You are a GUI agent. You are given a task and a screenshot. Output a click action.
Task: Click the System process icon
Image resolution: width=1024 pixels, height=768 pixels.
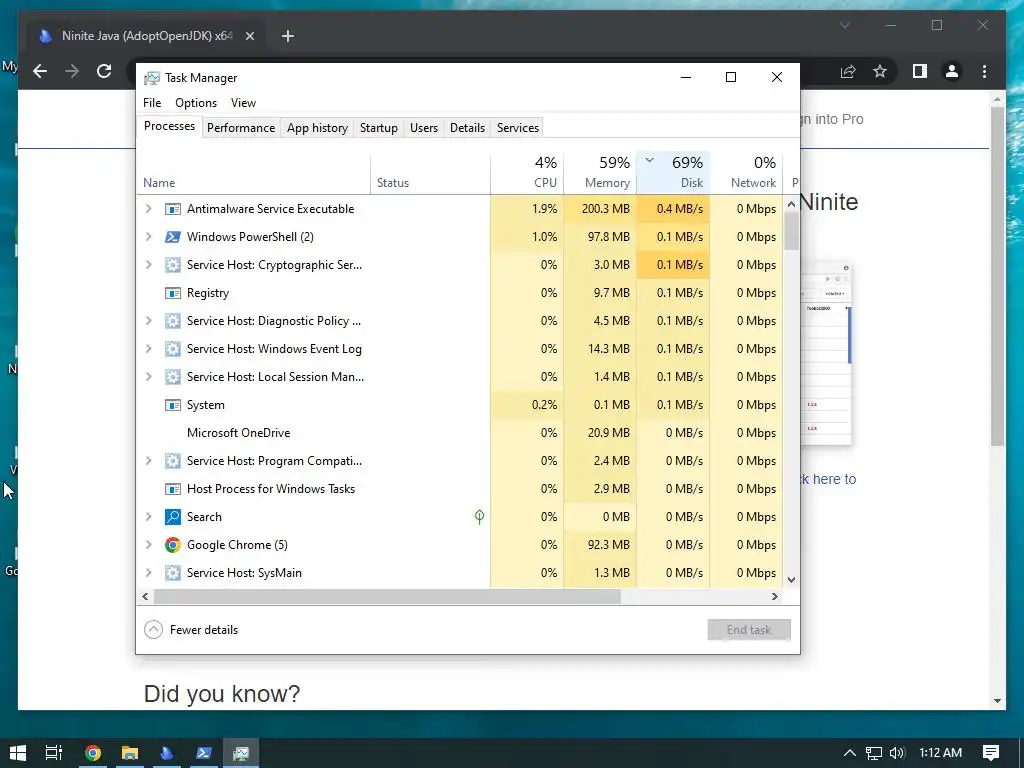point(172,405)
